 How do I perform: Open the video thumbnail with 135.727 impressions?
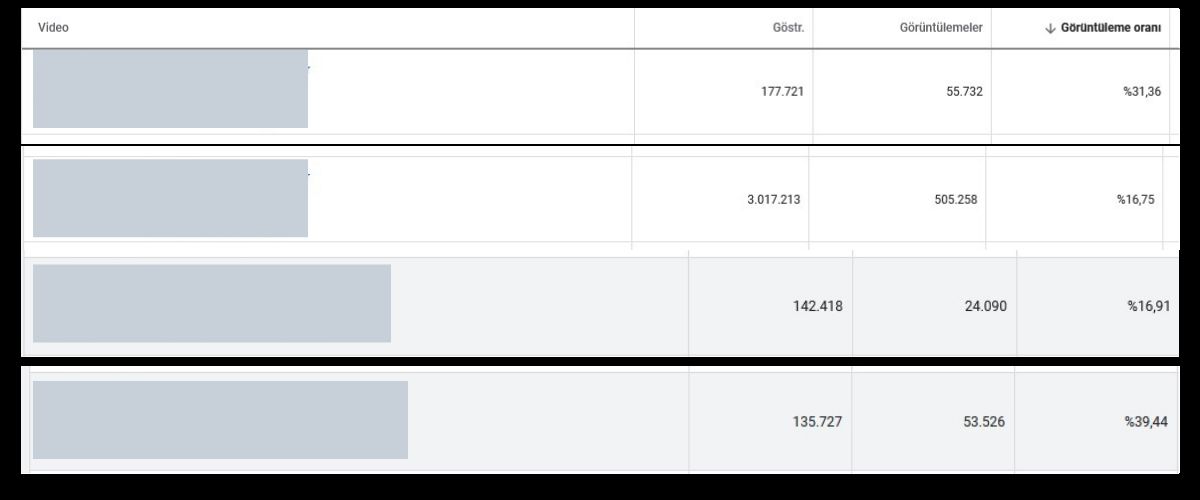pos(220,419)
